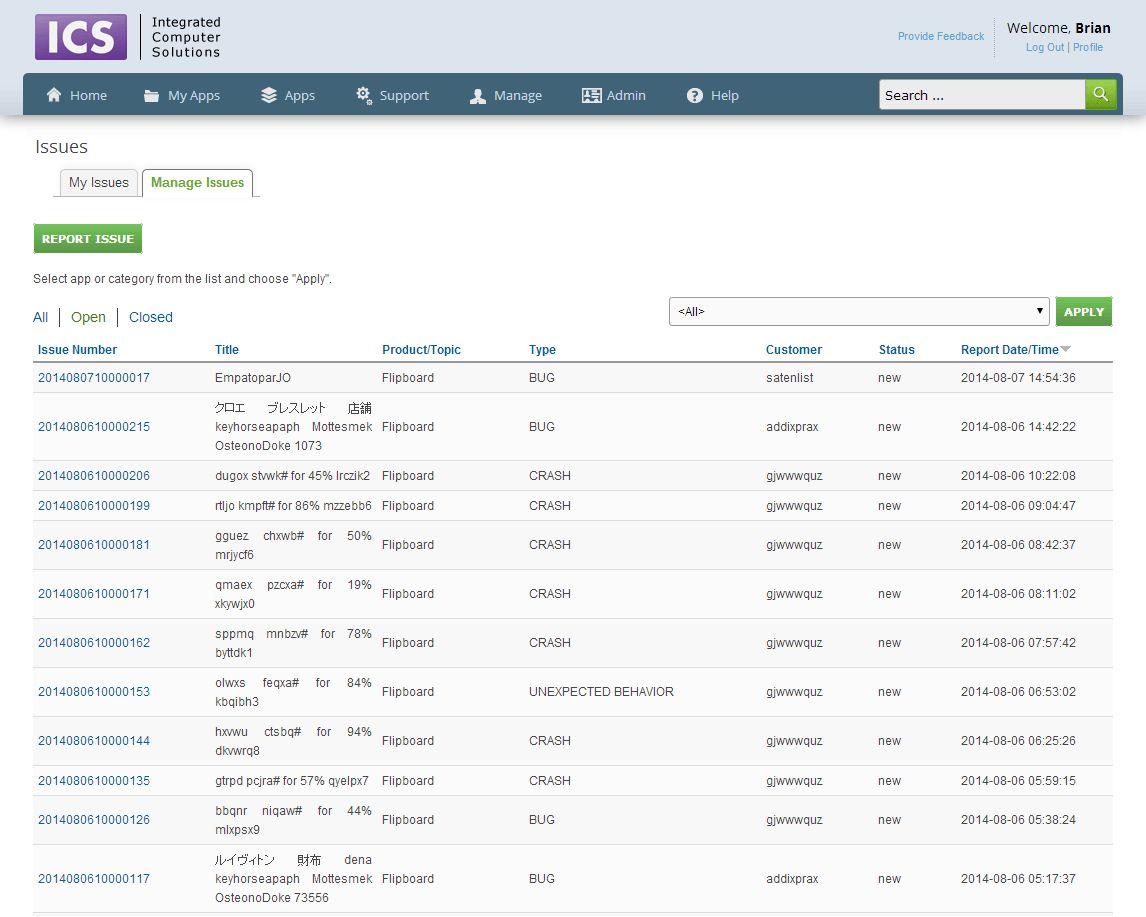Screen dimensions: 1146x917
Task: Open issue 2014080610000171
Action: [94, 594]
